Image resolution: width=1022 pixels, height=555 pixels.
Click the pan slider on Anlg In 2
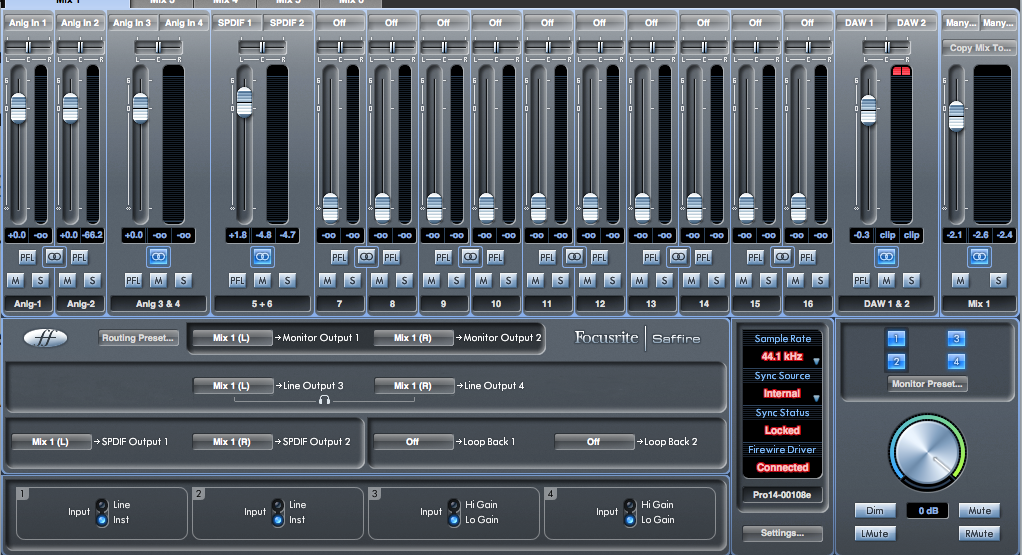[x=80, y=46]
